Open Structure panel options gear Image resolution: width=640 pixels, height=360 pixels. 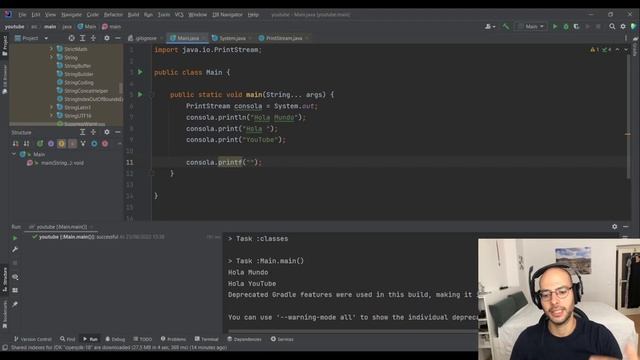point(107,132)
